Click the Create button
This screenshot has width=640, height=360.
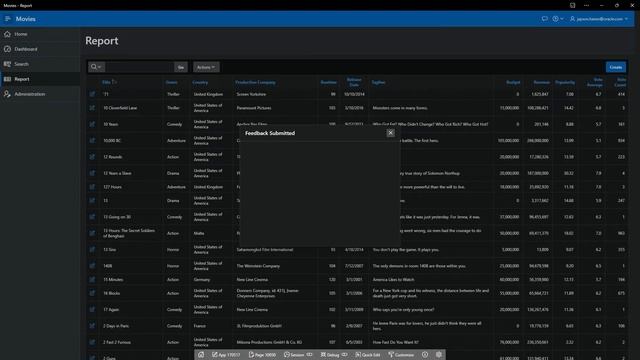pos(616,67)
